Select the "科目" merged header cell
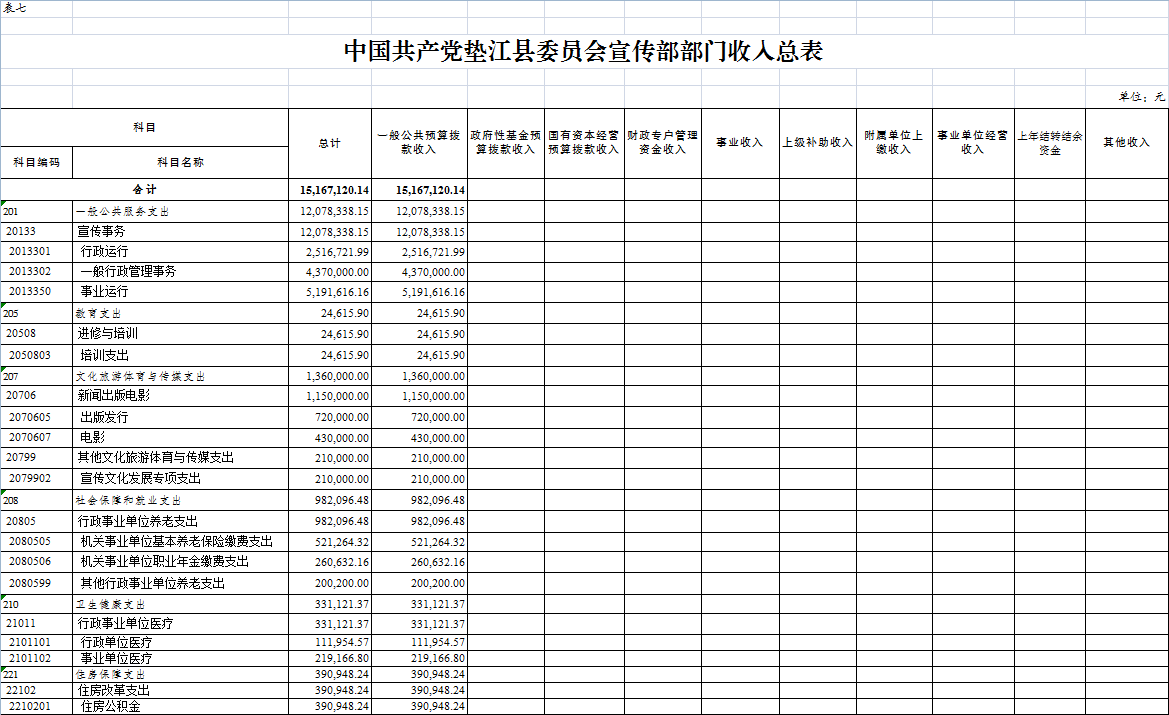Screen dimensions: 1169x715 pyautogui.click(x=145, y=127)
